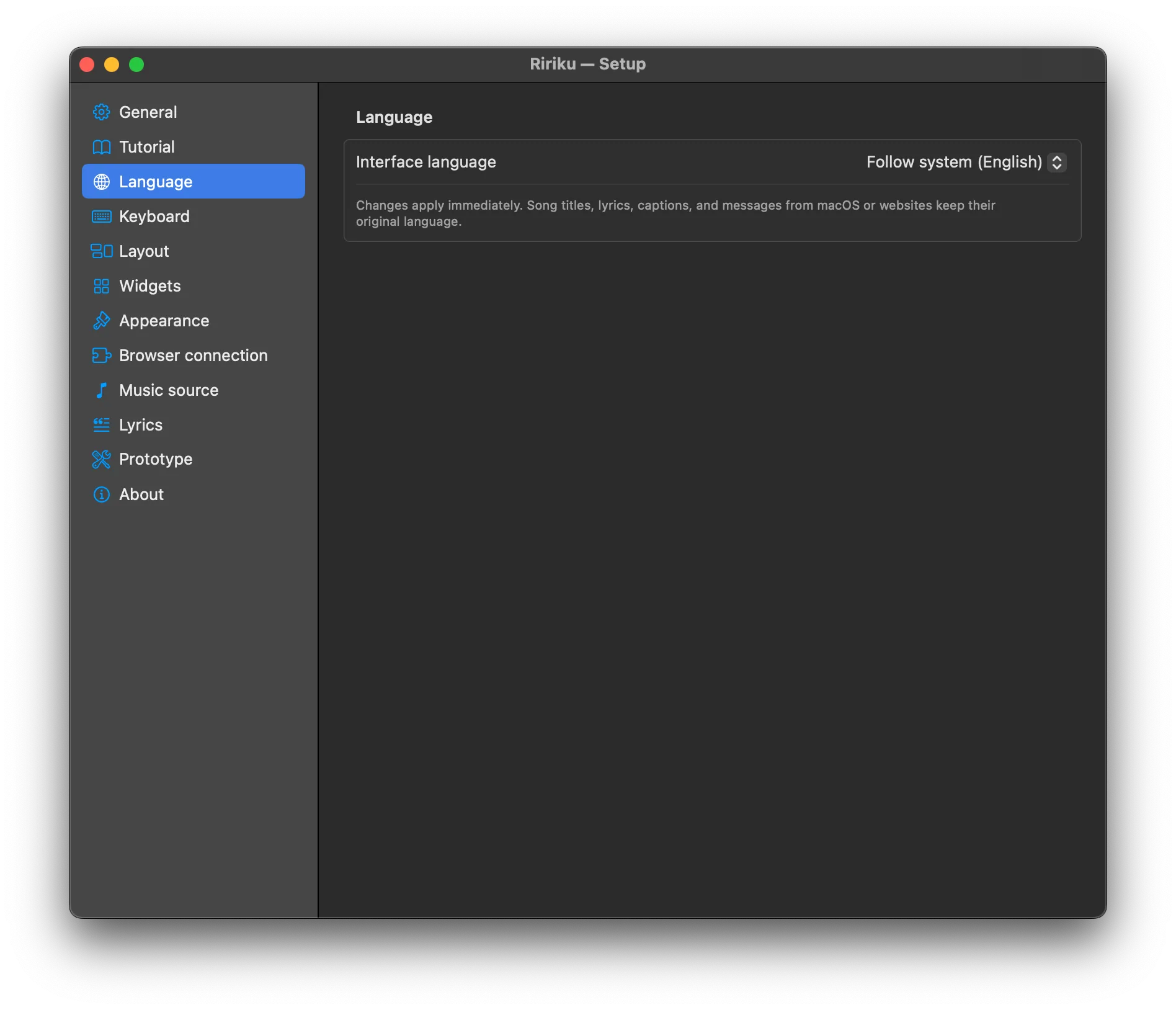The image size is (1176, 1010).
Task: Close the Ririku Setup window
Action: (87, 65)
